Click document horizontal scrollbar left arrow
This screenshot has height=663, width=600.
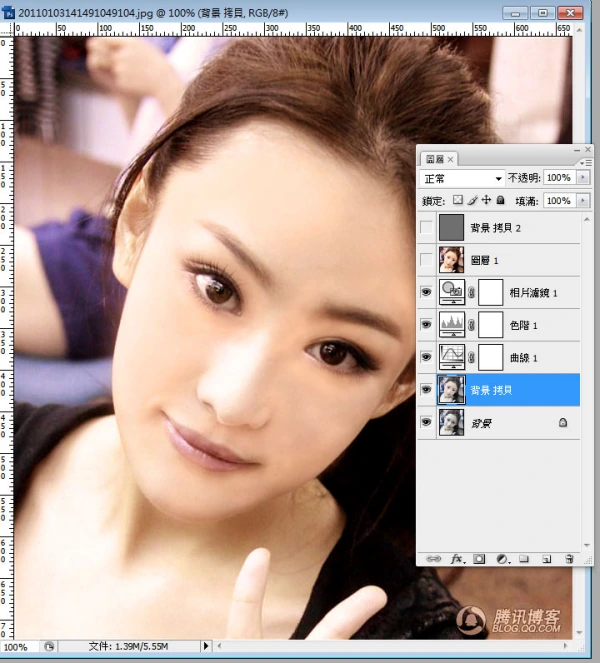(219, 646)
